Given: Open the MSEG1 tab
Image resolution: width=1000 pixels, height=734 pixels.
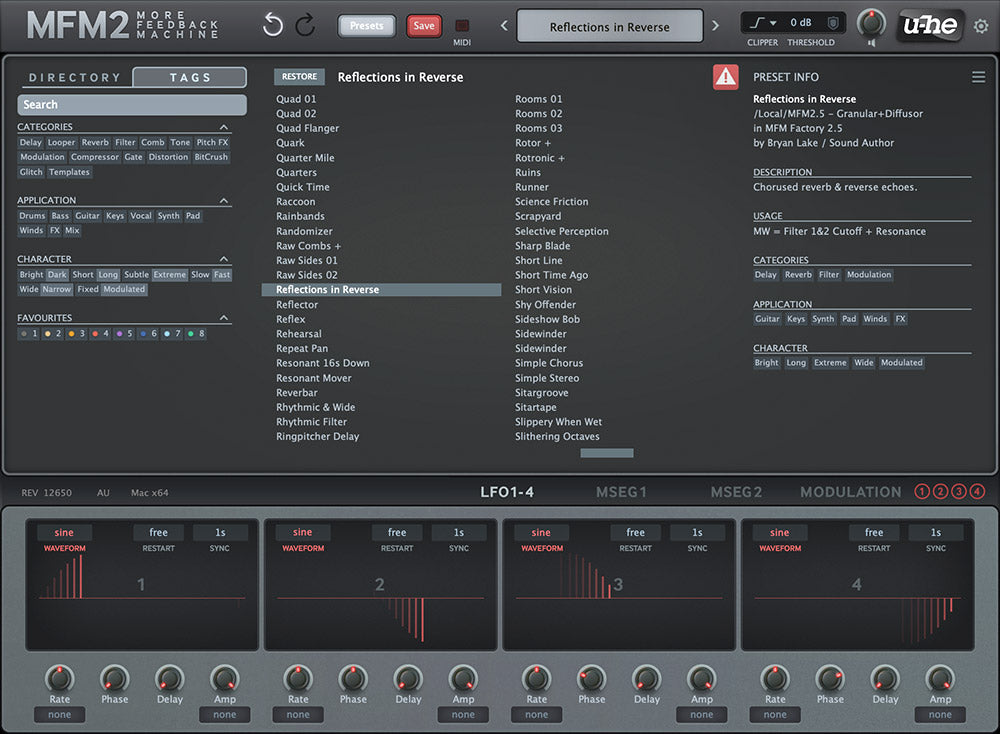Looking at the screenshot, I should point(621,492).
